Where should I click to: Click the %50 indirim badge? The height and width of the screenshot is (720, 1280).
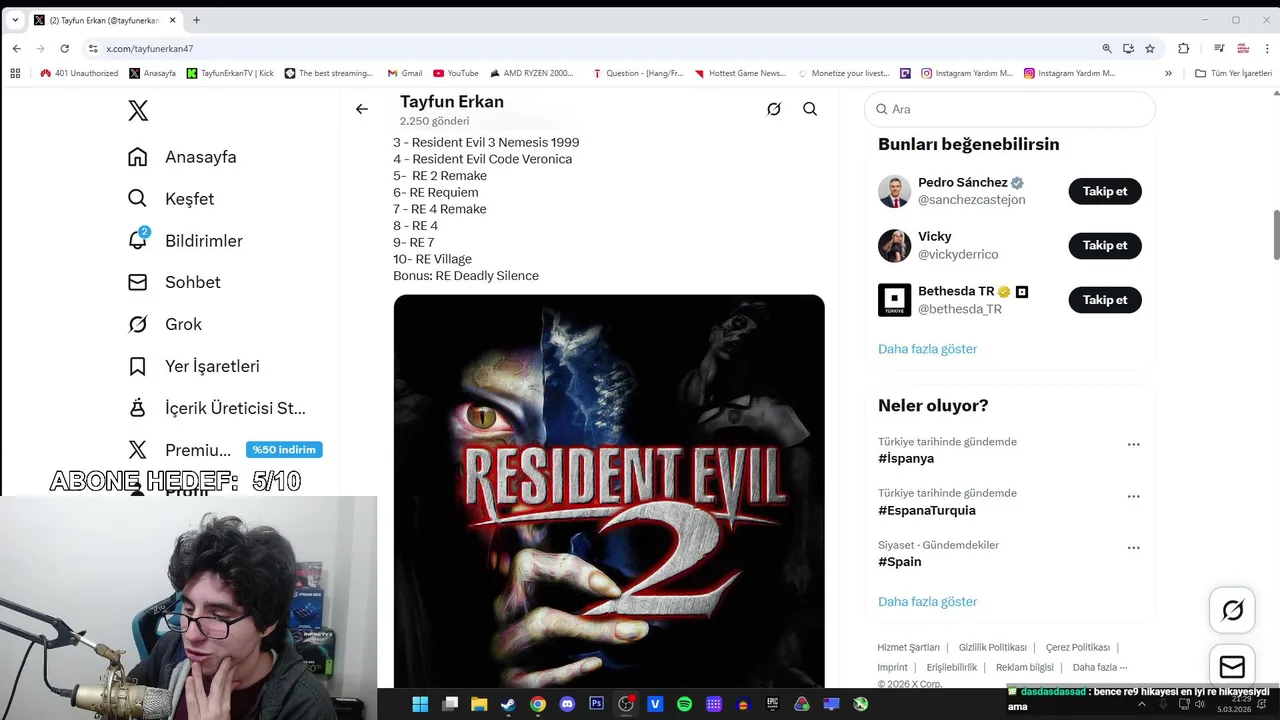(284, 450)
